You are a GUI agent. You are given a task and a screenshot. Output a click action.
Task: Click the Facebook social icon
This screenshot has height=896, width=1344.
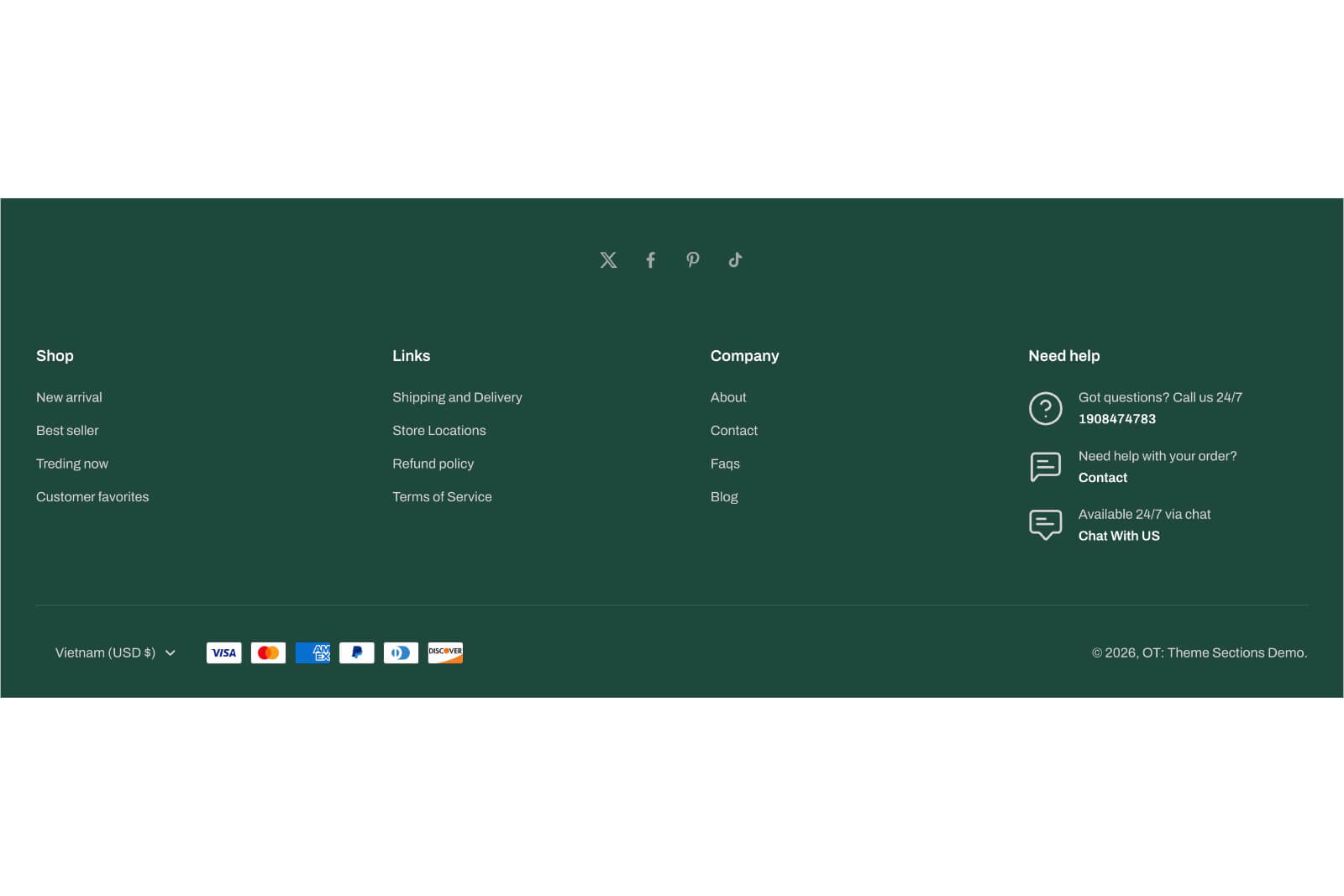651,259
